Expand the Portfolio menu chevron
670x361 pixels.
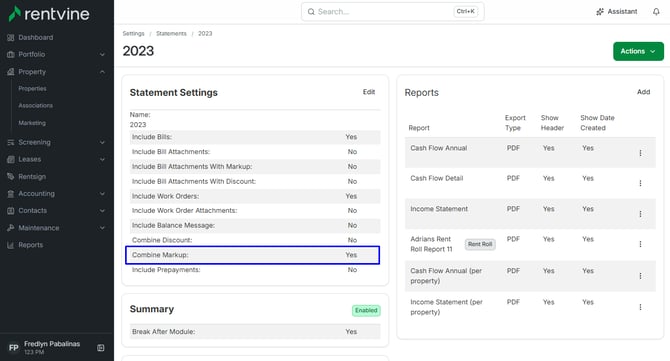[x=102, y=55]
